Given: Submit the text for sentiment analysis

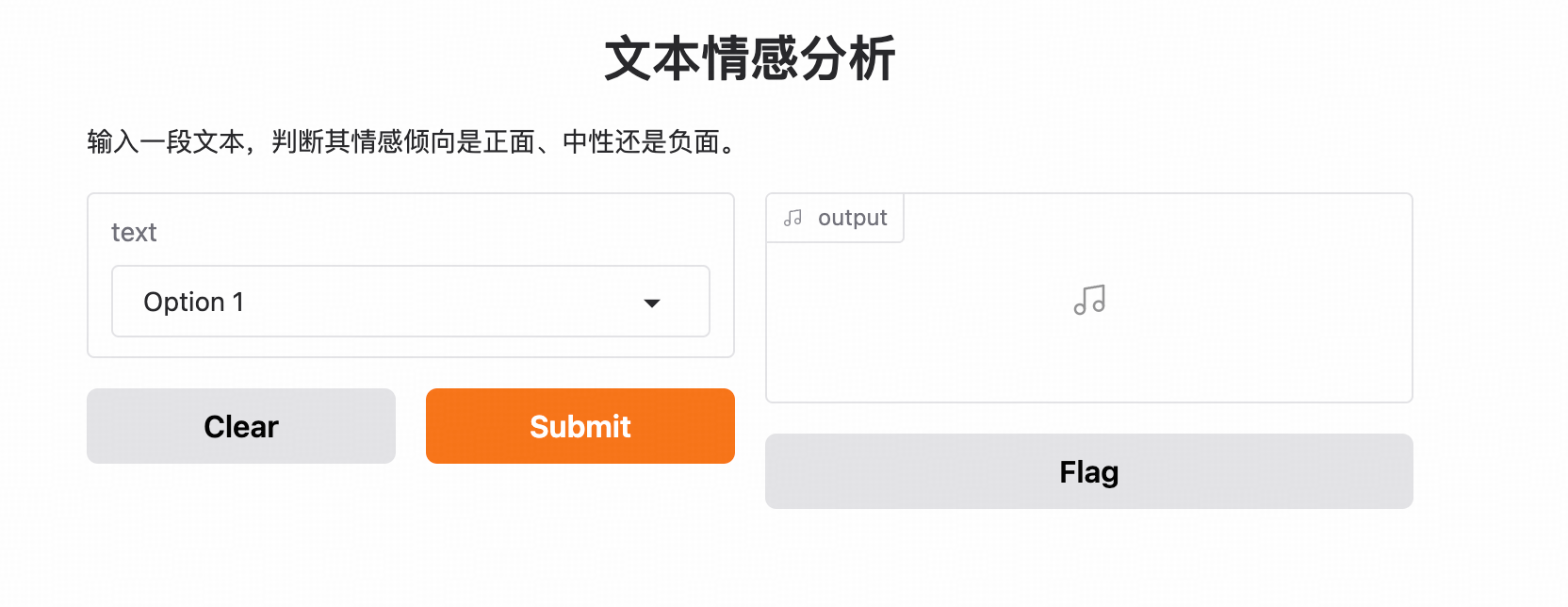Looking at the screenshot, I should (580, 426).
